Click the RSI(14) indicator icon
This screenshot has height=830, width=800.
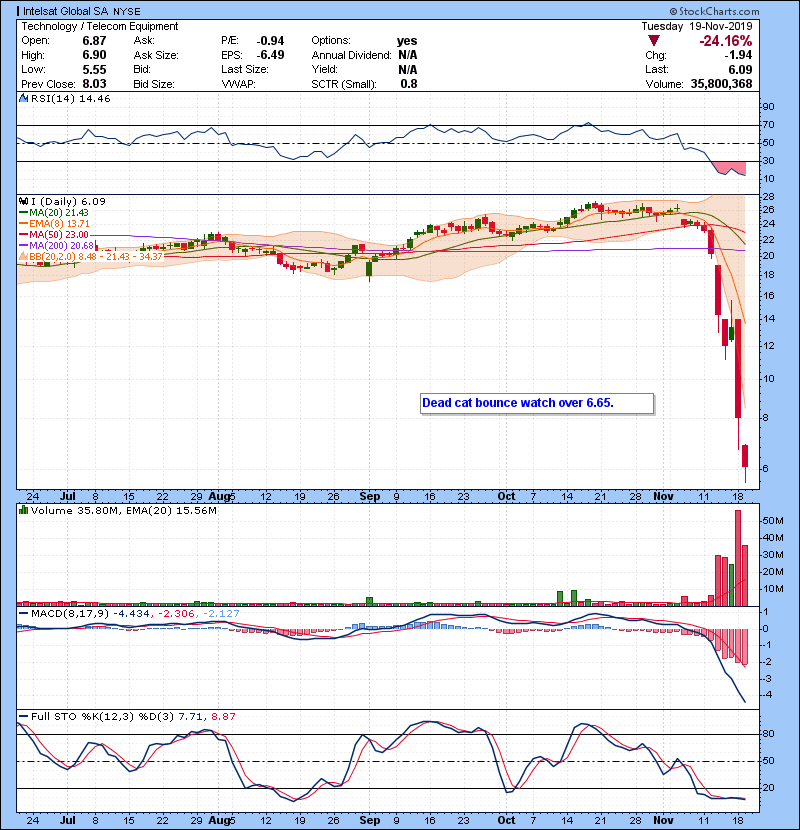click(23, 98)
